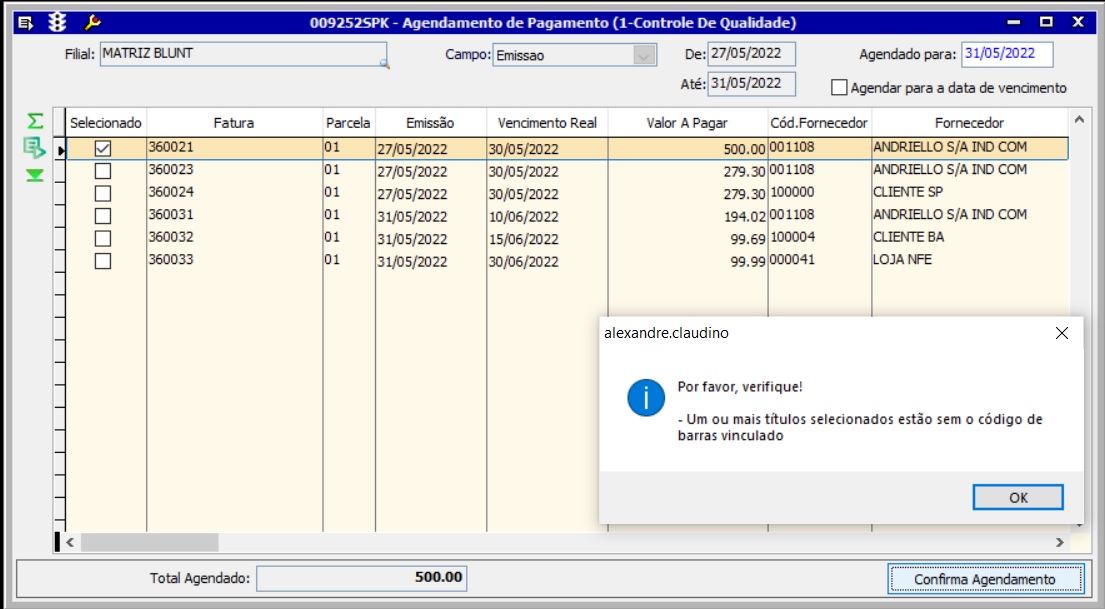Open the Campo Emissao dropdown

pos(645,56)
